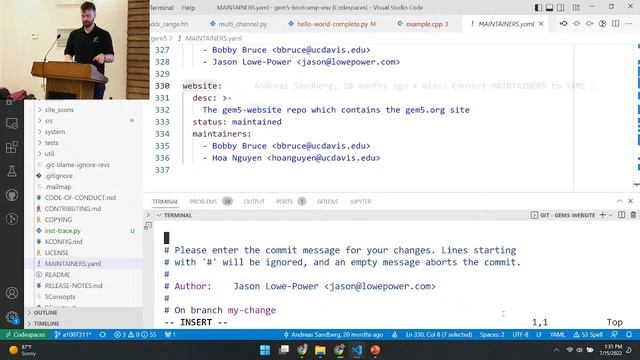This screenshot has width=640, height=360.
Task: Toggle the bottom panel from the title bar
Action: tap(549, 7)
